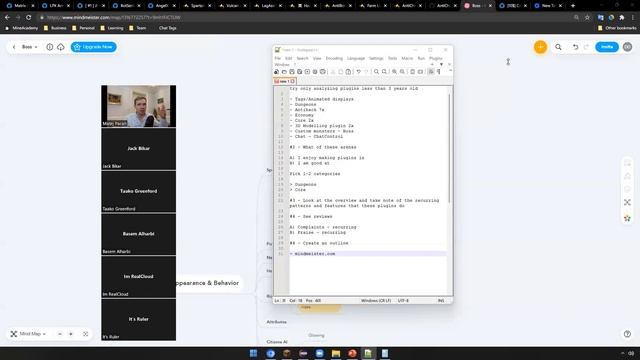Click the Replace icon in Notepad++ toolbar
The height and width of the screenshot is (360, 640).
[384, 72]
